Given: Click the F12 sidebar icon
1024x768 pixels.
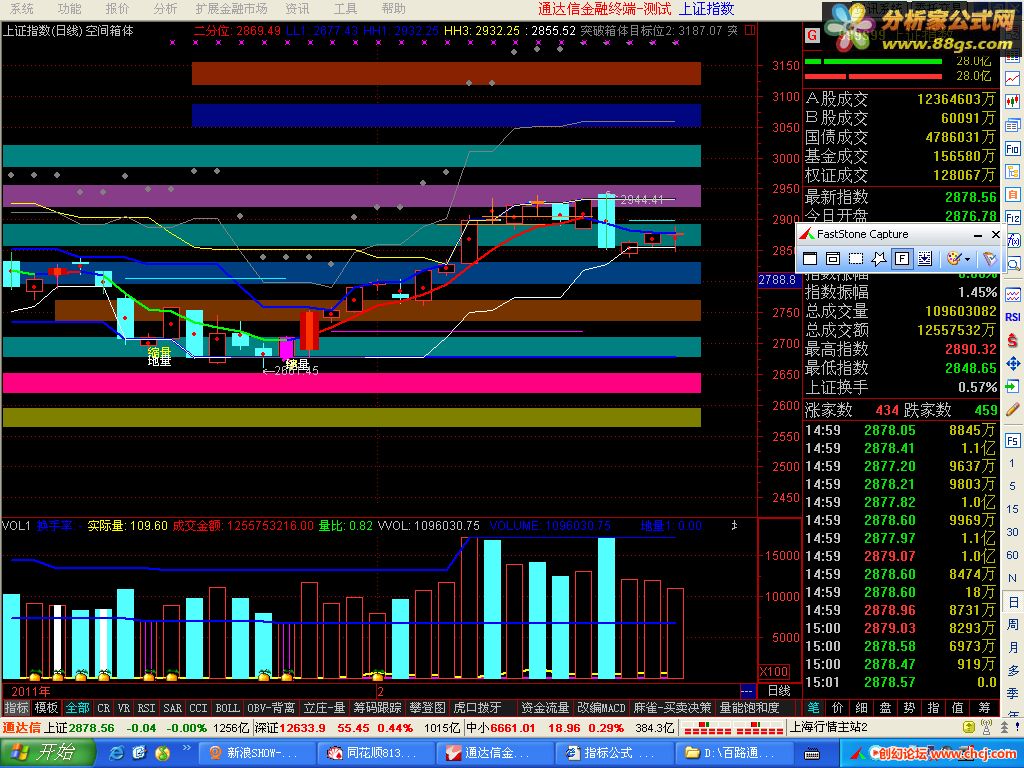Looking at the screenshot, I should 1013,217.
